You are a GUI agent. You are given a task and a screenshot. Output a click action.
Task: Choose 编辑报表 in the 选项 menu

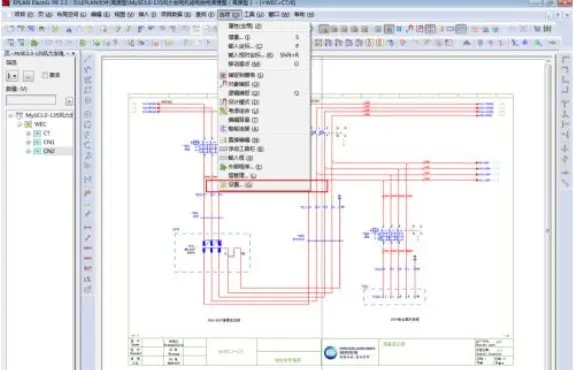click(265, 120)
